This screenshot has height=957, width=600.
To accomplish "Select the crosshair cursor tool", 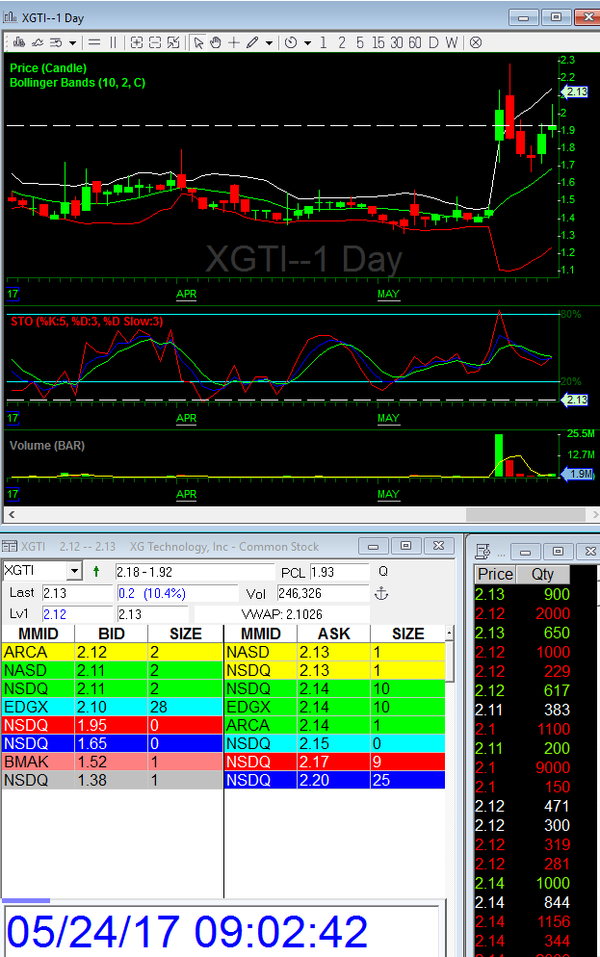I will pos(233,42).
